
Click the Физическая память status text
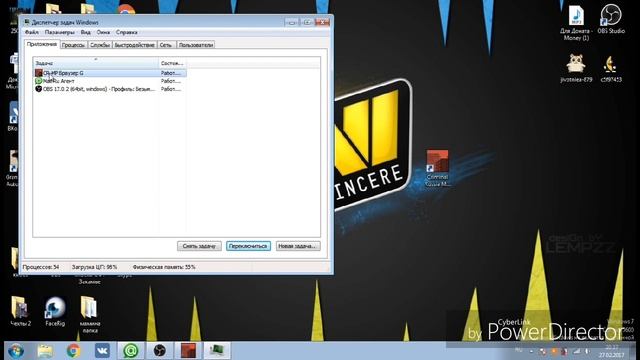pyautogui.click(x=164, y=267)
